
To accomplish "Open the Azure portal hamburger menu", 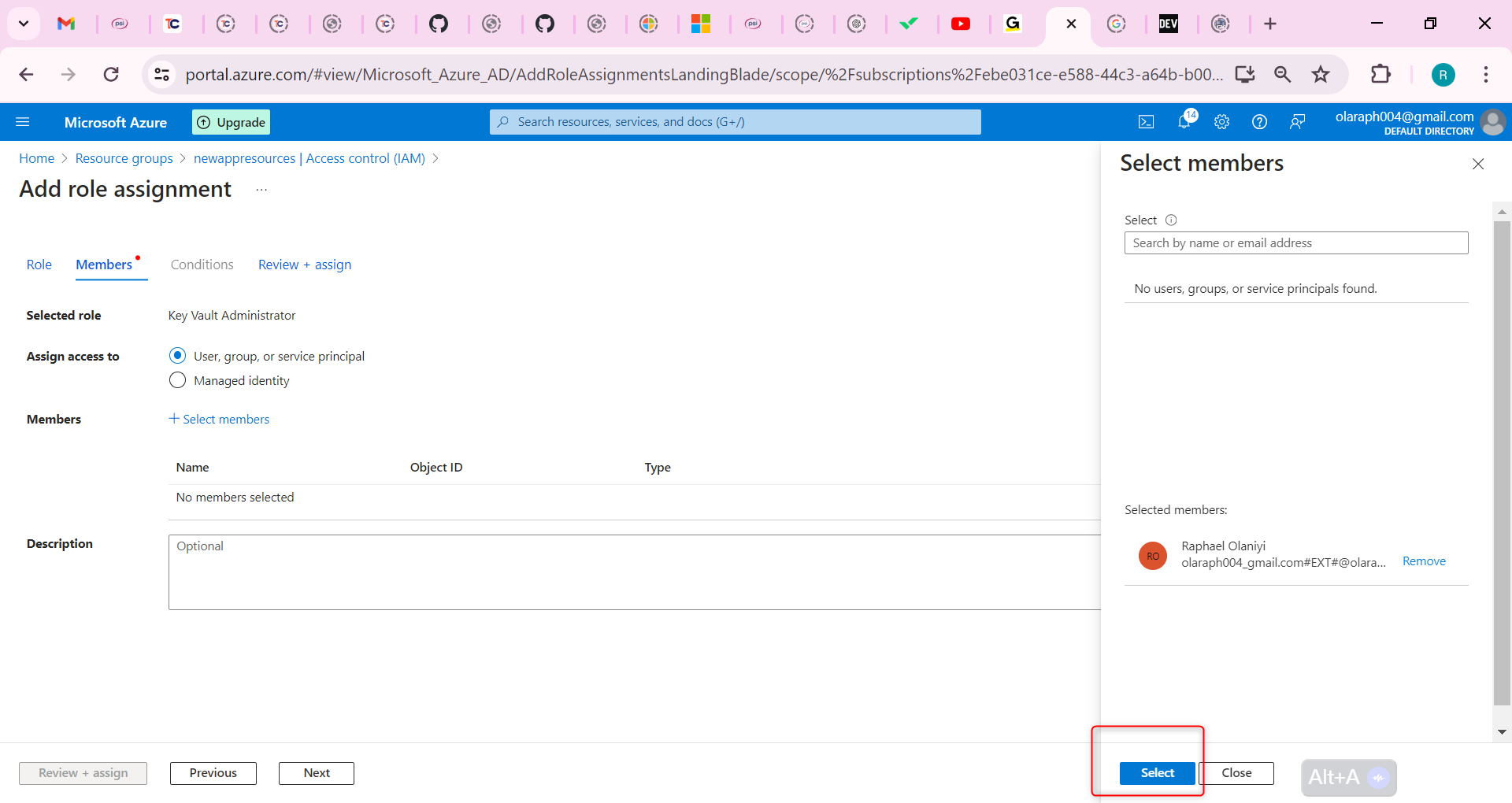I will coord(23,122).
